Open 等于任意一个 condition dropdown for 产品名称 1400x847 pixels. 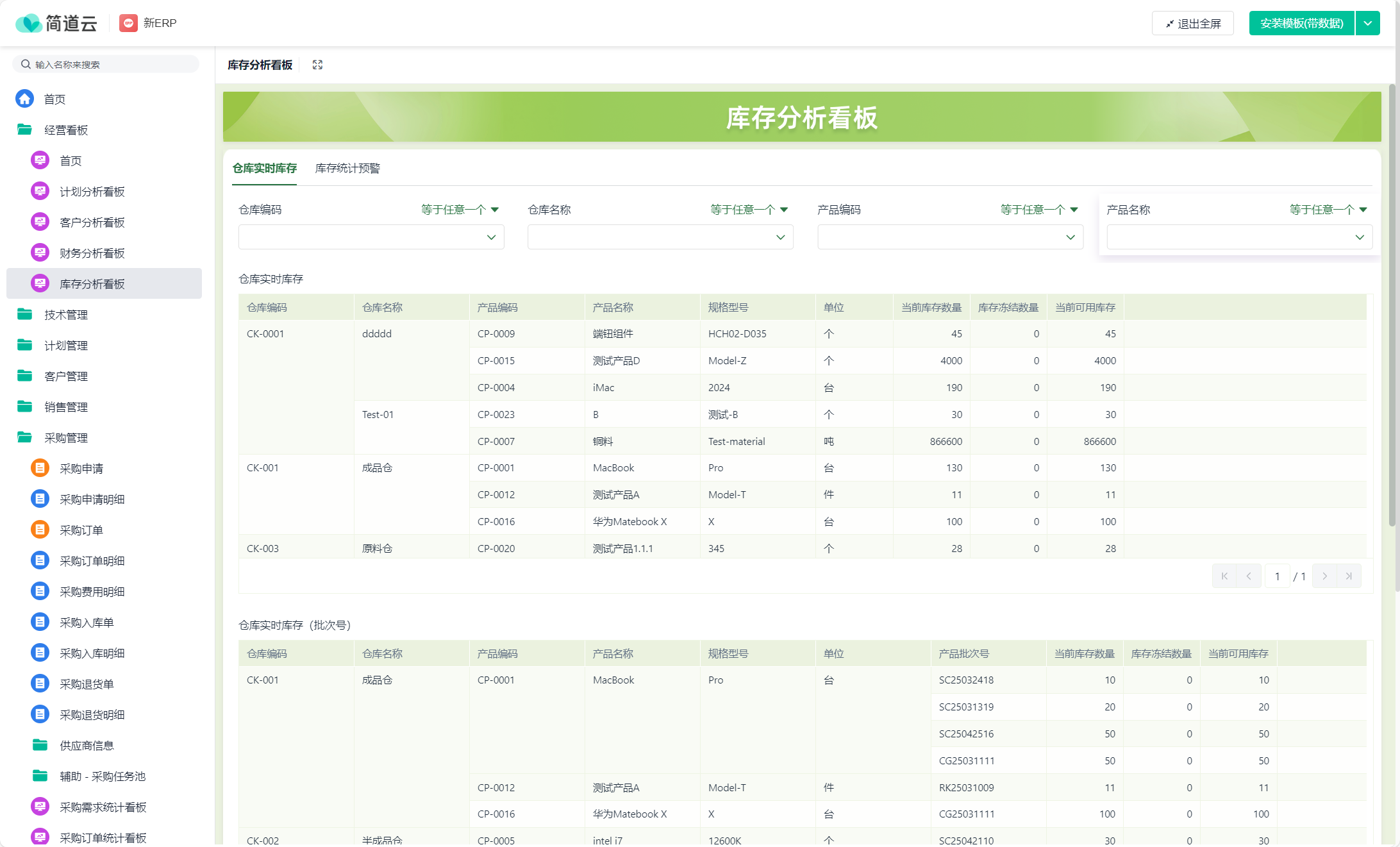pos(1328,210)
